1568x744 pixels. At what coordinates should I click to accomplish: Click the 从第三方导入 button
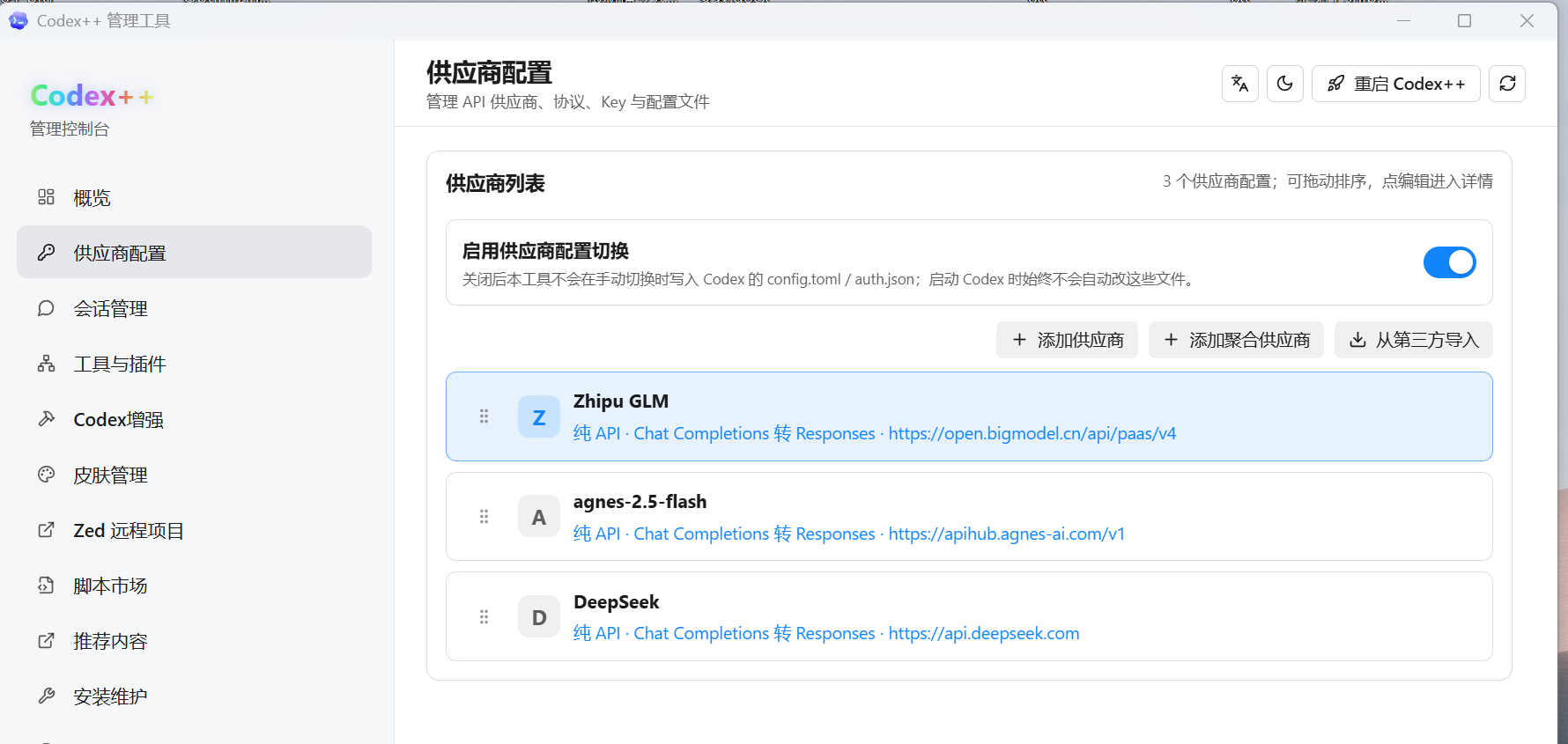(x=1413, y=340)
